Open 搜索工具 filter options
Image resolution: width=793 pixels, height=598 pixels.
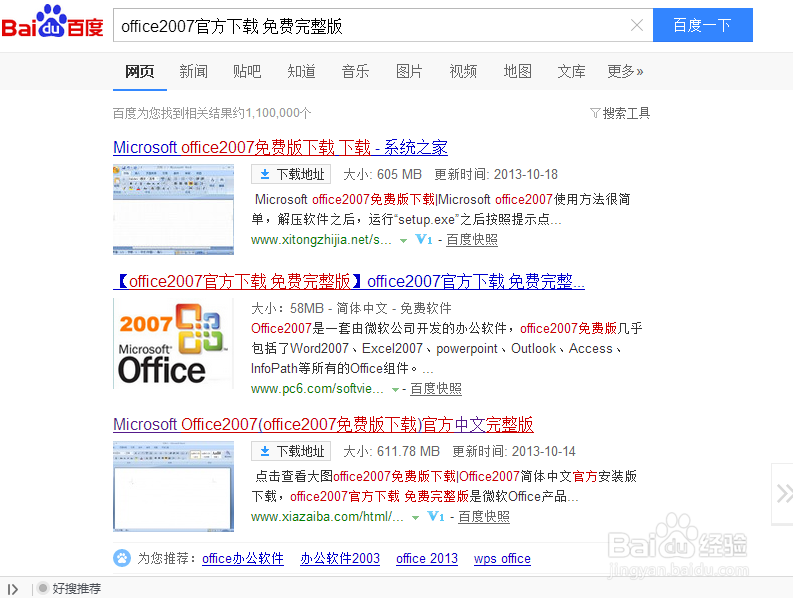click(x=620, y=113)
